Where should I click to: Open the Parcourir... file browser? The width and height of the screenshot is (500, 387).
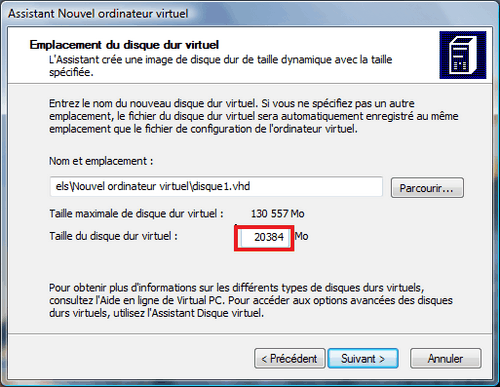coord(427,188)
